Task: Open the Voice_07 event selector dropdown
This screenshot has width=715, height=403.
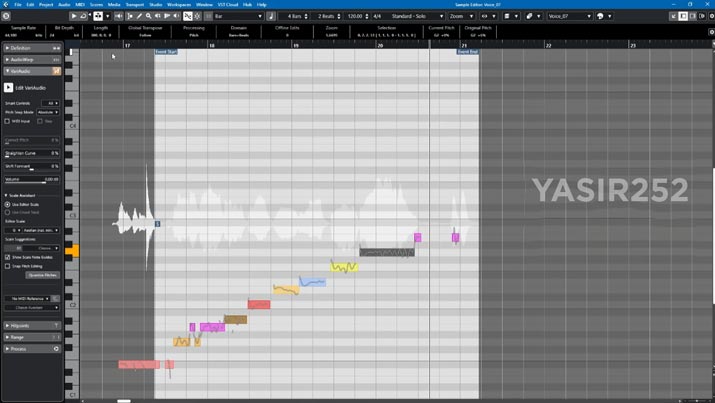Action: tap(569, 16)
